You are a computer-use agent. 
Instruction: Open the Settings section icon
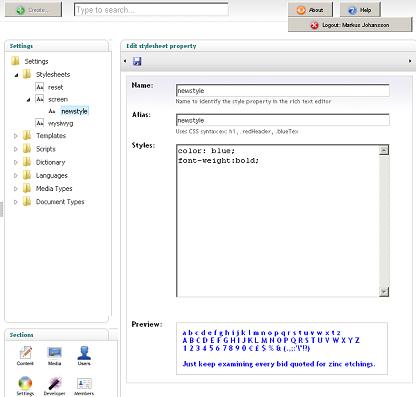click(25, 386)
